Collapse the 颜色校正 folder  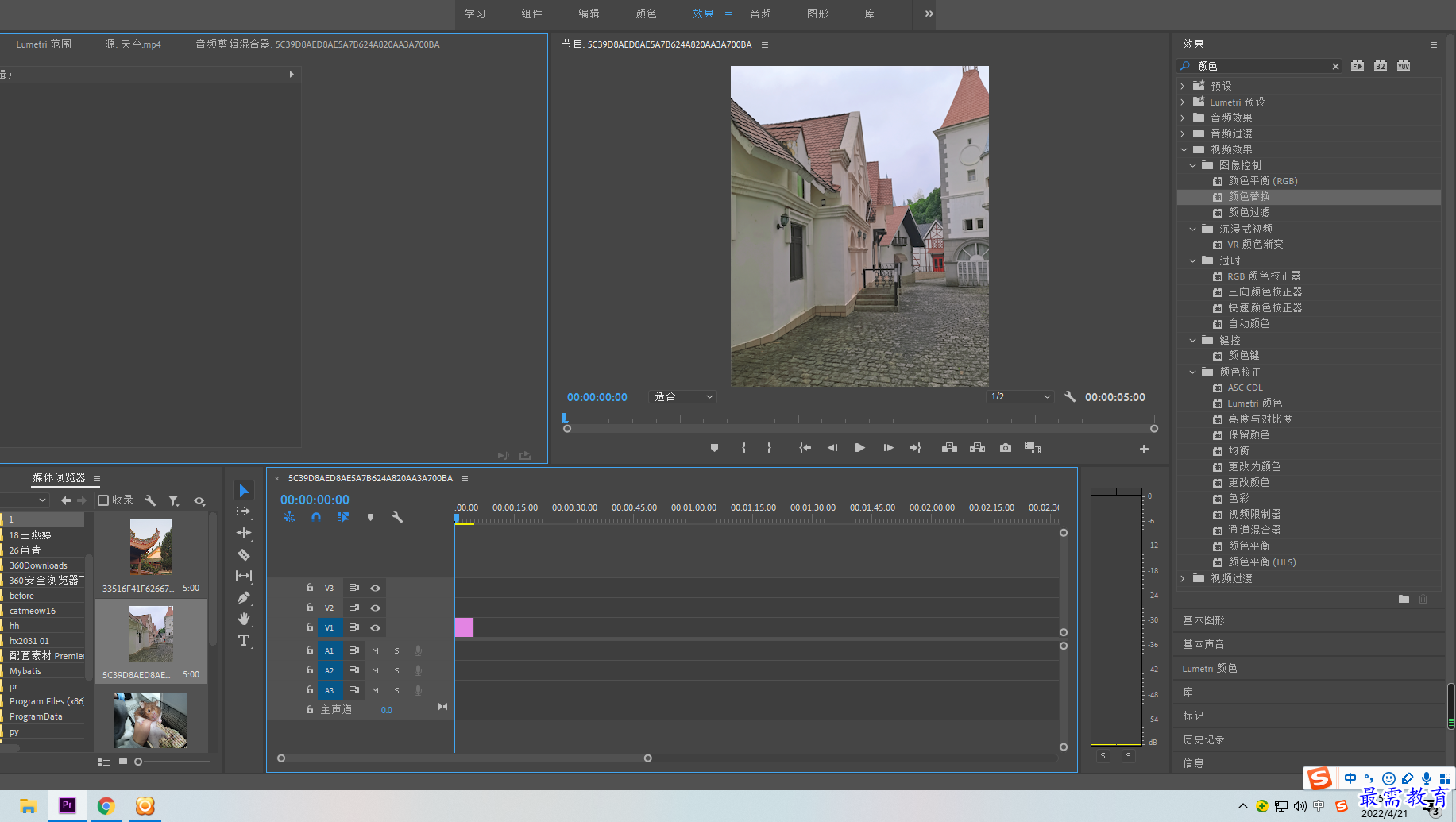pos(1192,372)
